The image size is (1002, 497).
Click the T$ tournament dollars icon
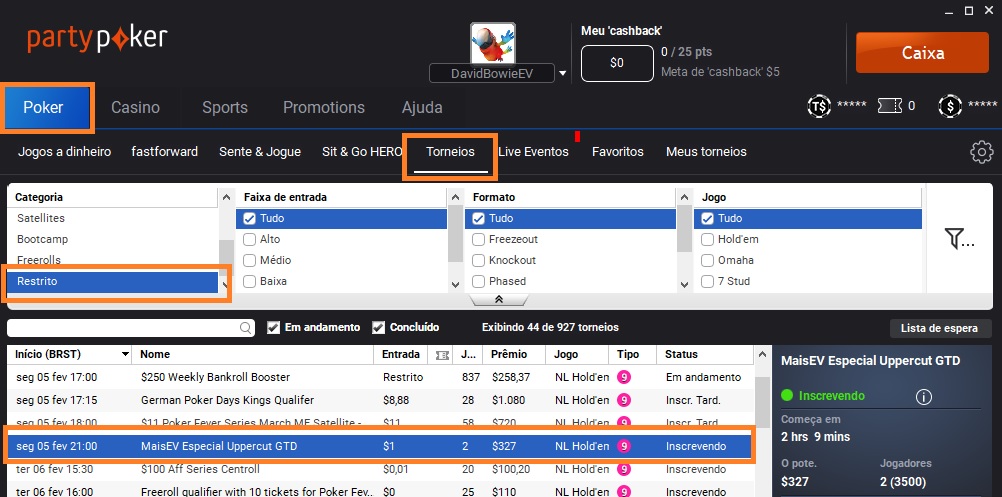click(x=819, y=106)
